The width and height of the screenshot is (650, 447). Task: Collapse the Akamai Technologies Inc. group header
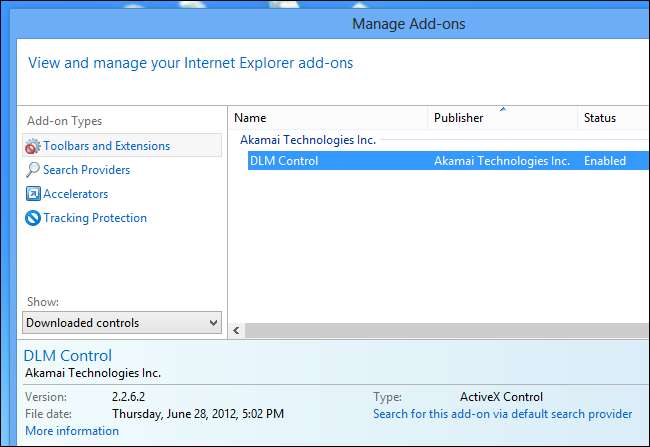[307, 140]
